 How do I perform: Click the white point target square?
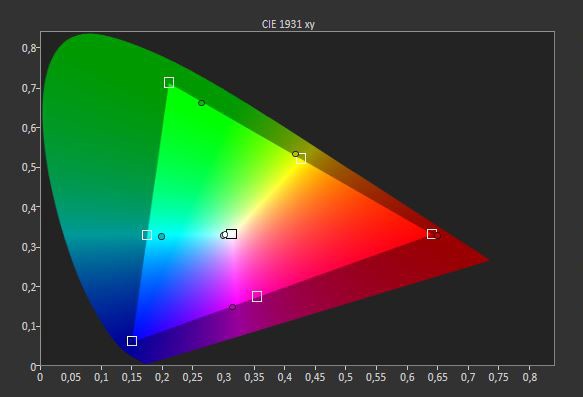[232, 234]
